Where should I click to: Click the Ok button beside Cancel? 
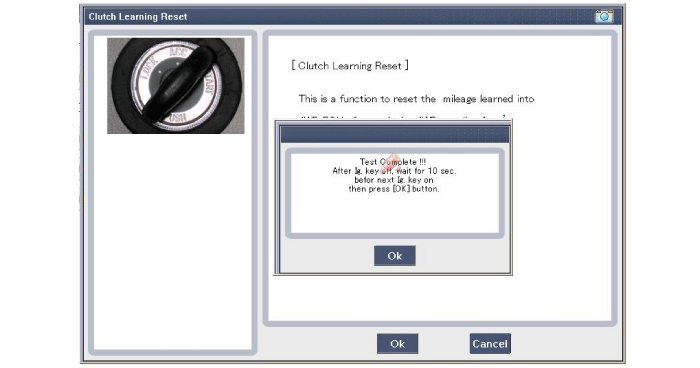click(397, 343)
